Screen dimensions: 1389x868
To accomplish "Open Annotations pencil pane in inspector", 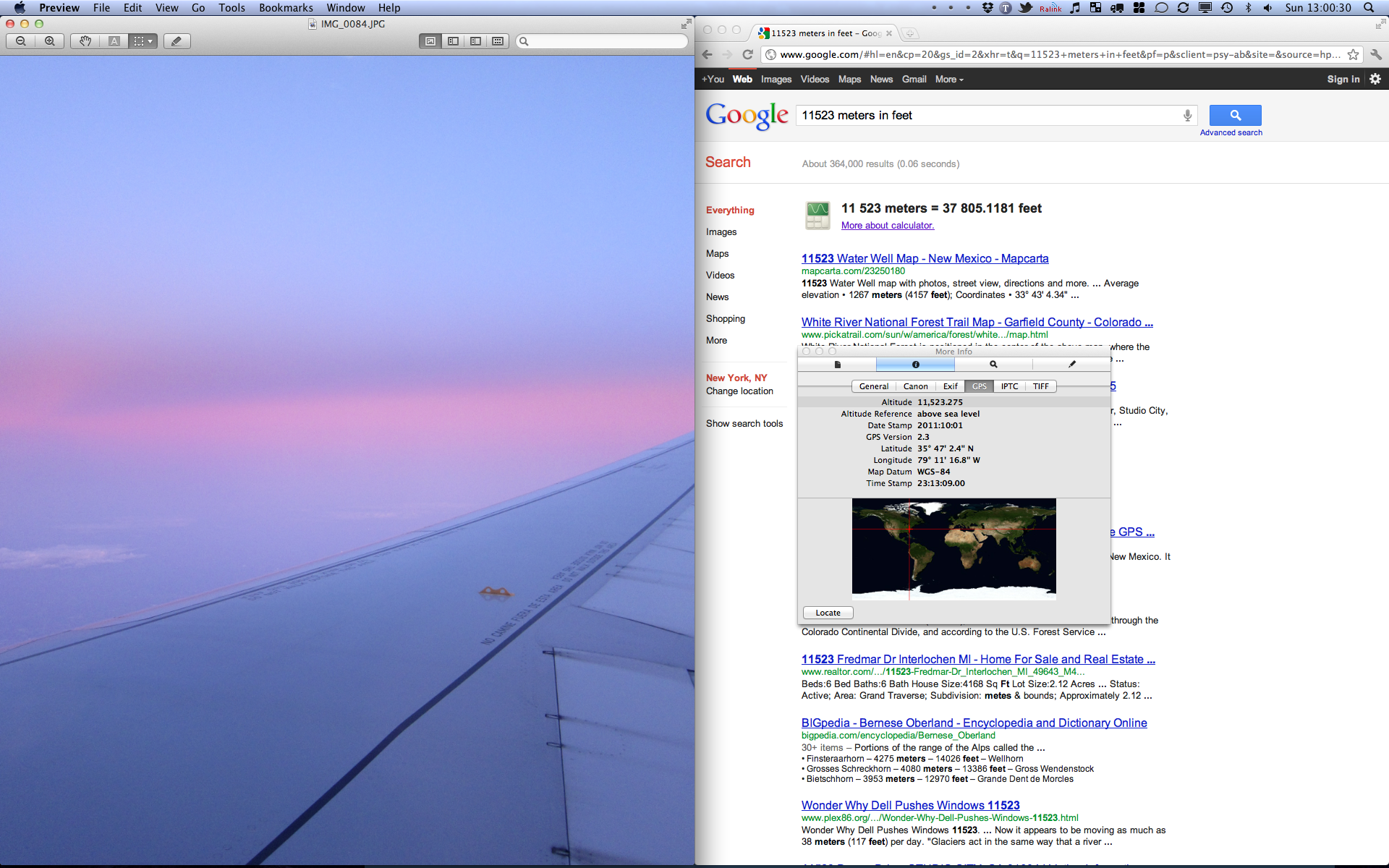I will (1071, 365).
